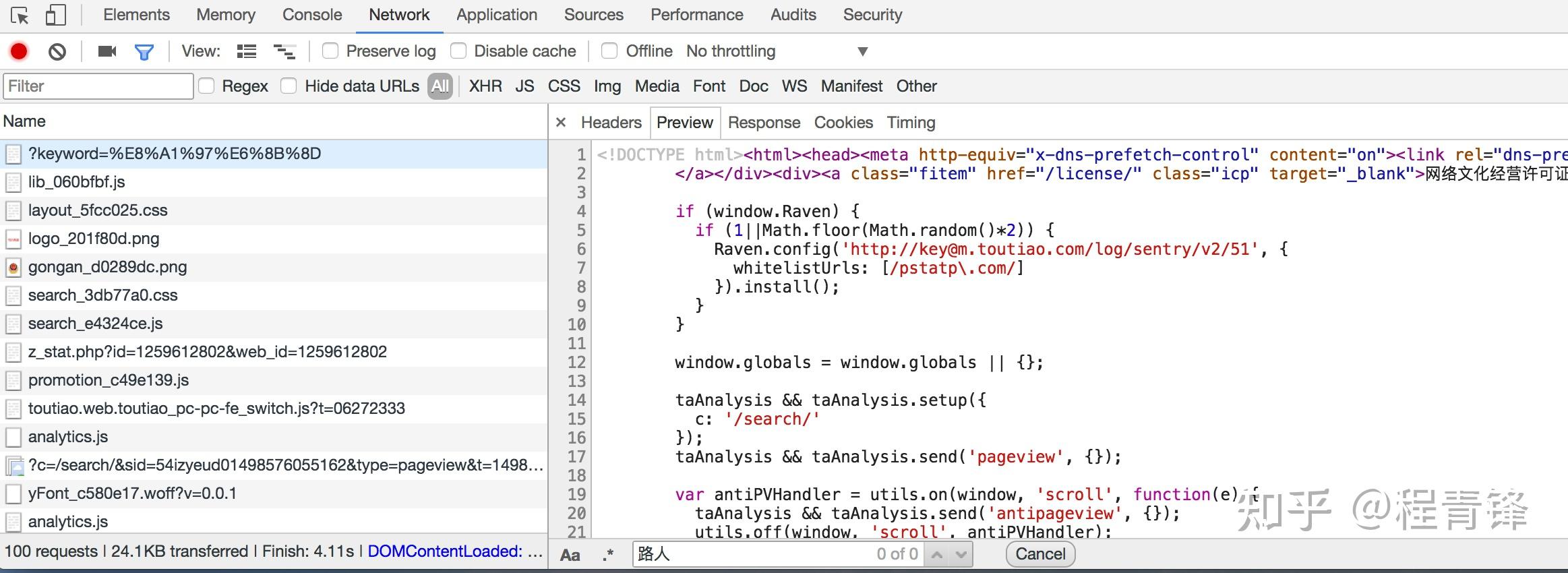1568x573 pixels.
Task: Open the Headers tab of the request
Action: coord(611,123)
